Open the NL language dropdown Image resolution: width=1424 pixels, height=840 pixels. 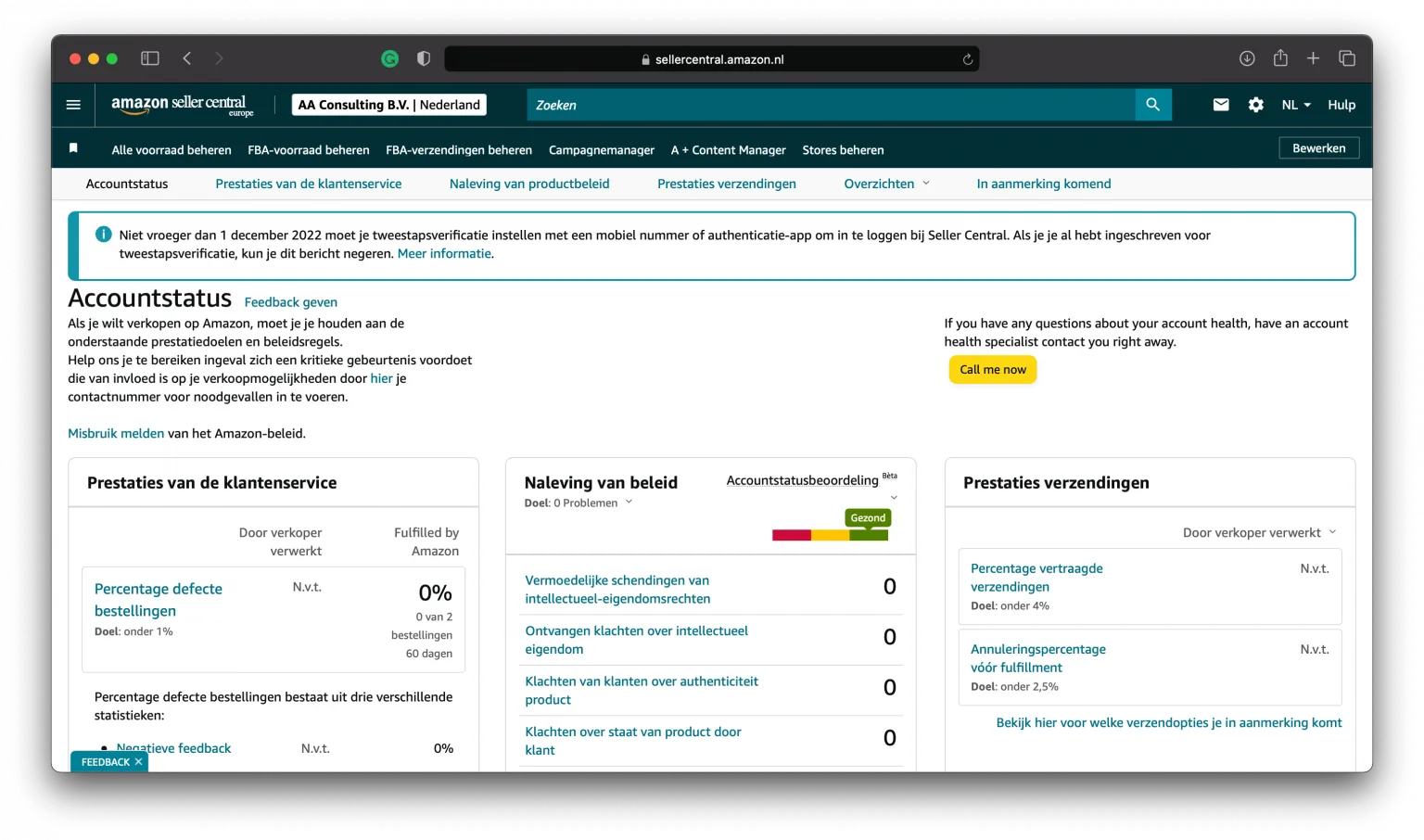(1296, 105)
